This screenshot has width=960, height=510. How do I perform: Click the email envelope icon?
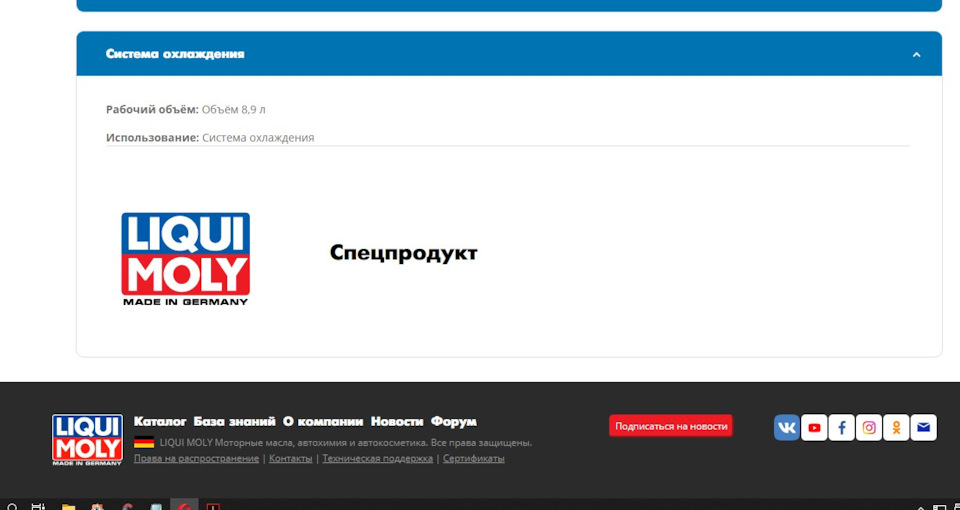[924, 427]
